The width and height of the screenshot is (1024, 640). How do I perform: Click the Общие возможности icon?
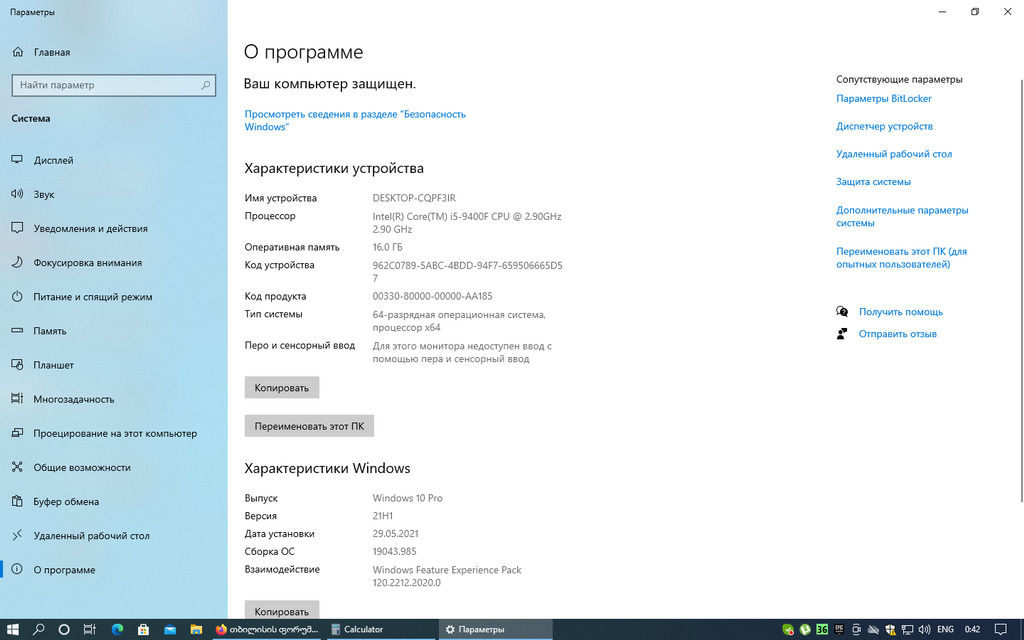pyautogui.click(x=18, y=468)
